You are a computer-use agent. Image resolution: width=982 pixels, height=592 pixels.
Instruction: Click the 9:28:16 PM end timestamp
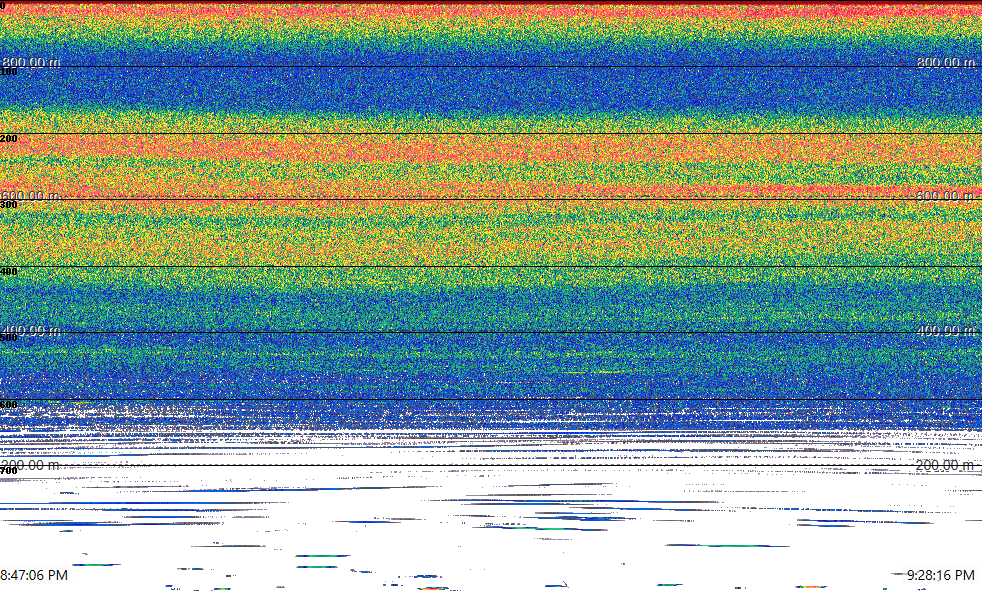click(941, 574)
